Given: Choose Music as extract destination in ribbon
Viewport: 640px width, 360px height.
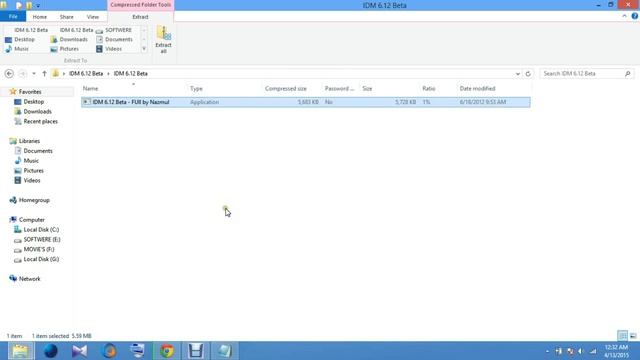Looking at the screenshot, I should pos(17,49).
